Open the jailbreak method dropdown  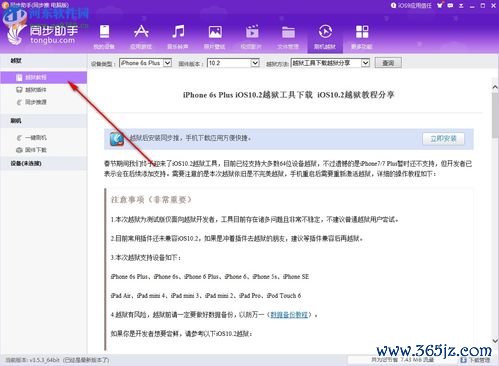pos(330,63)
